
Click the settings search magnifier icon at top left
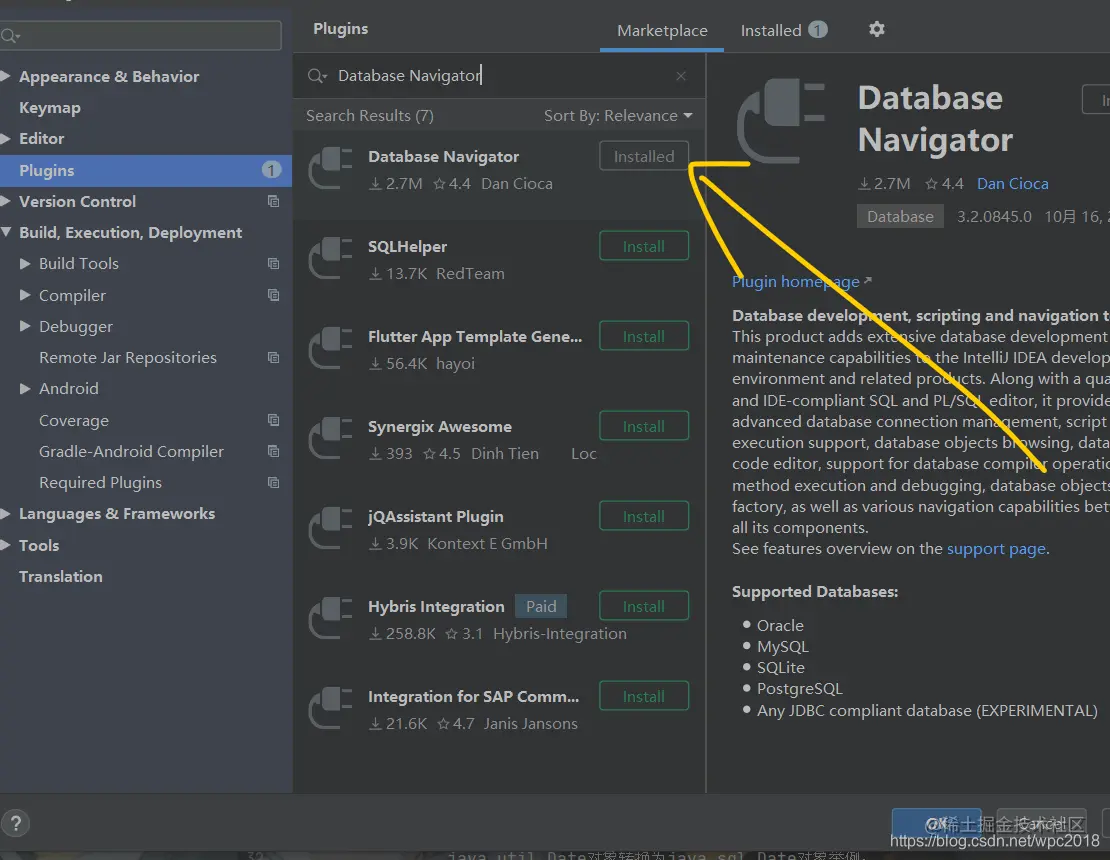[10, 35]
